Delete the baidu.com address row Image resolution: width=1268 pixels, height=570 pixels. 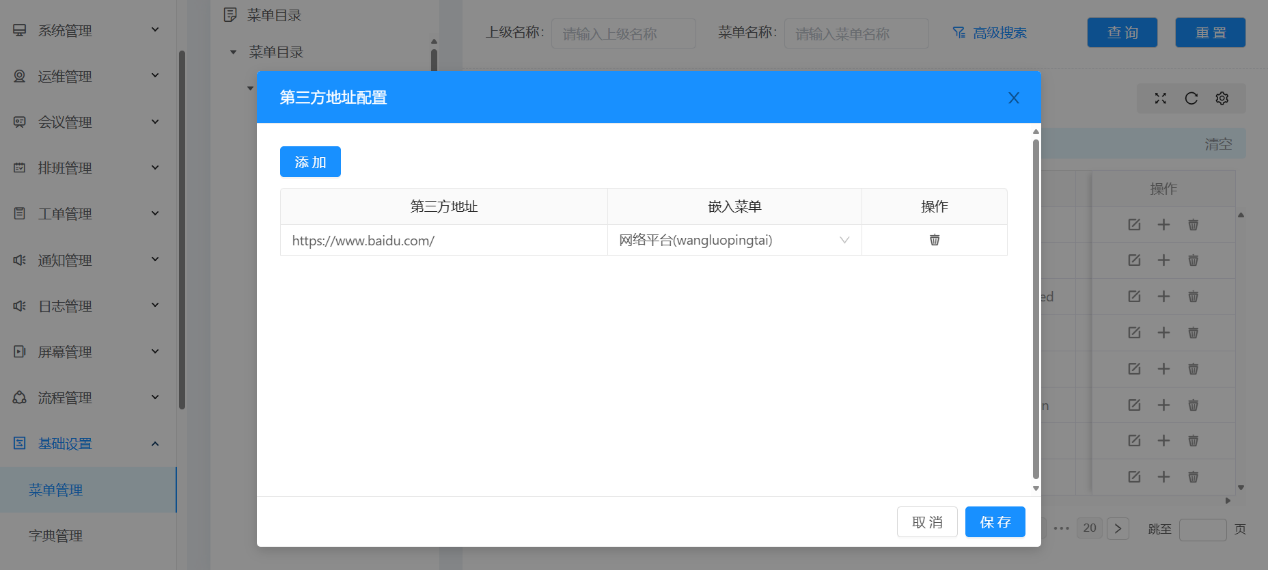(934, 240)
